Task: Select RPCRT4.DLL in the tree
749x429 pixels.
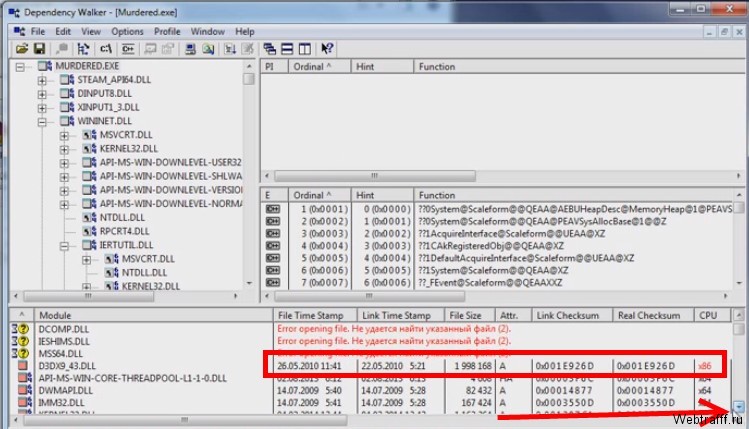Action: 125,231
